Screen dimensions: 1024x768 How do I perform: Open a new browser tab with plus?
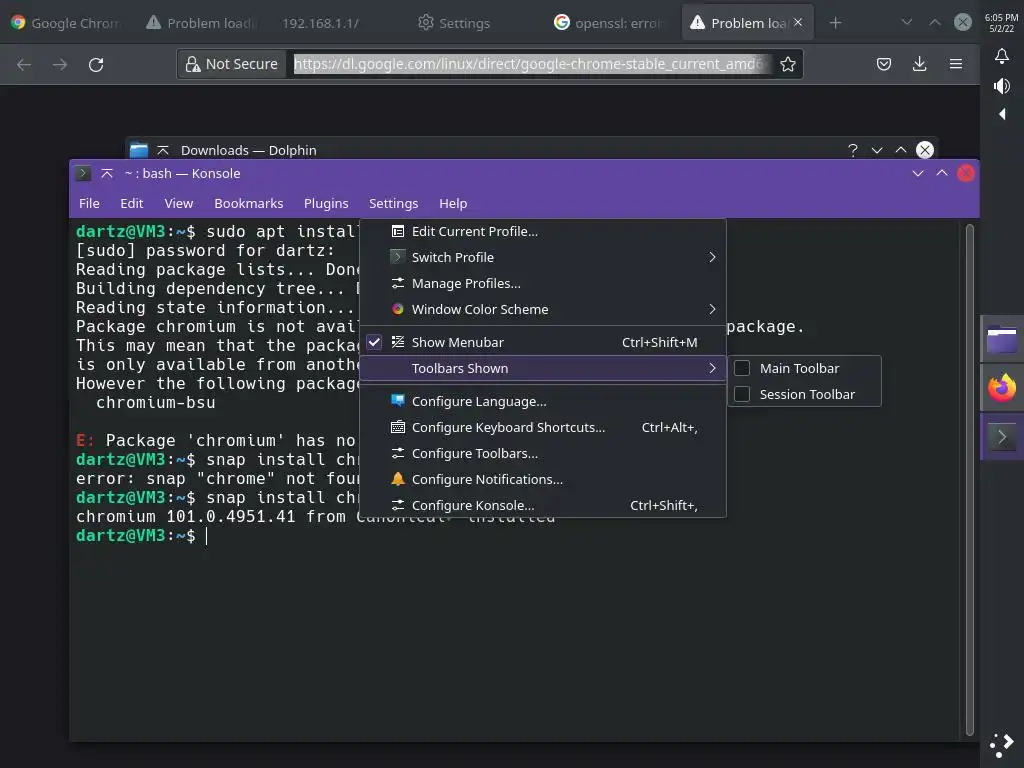[x=835, y=23]
